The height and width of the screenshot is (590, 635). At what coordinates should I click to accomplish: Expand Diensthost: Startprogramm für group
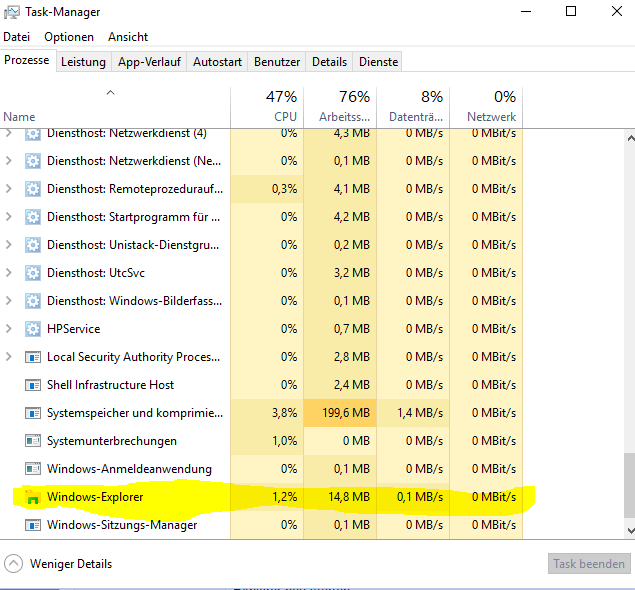pyautogui.click(x=9, y=217)
